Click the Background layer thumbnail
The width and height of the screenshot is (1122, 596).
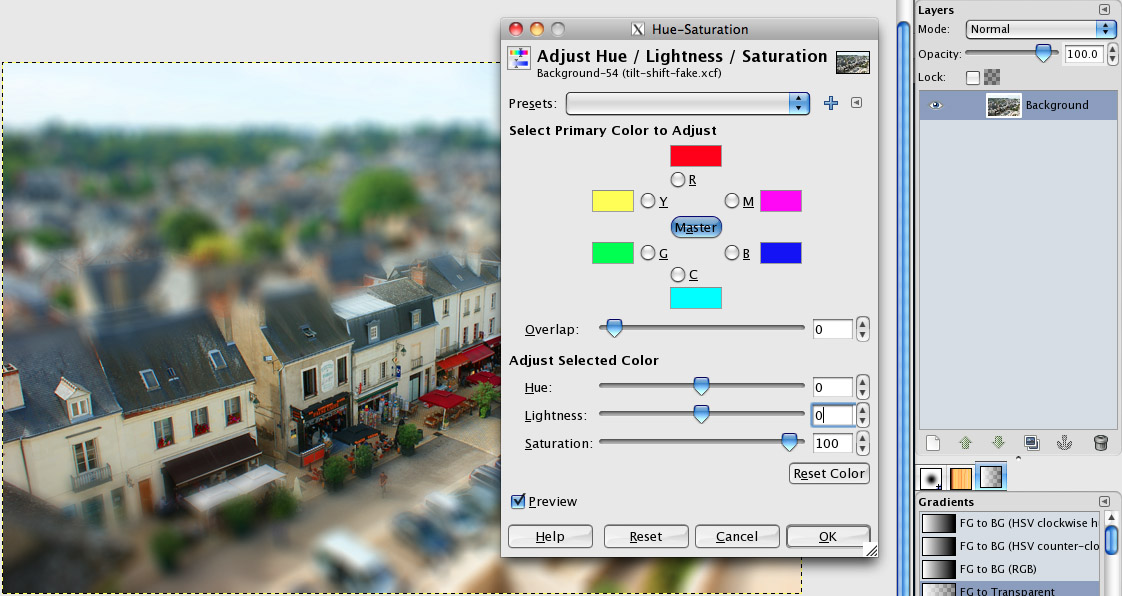pyautogui.click(x=1003, y=105)
